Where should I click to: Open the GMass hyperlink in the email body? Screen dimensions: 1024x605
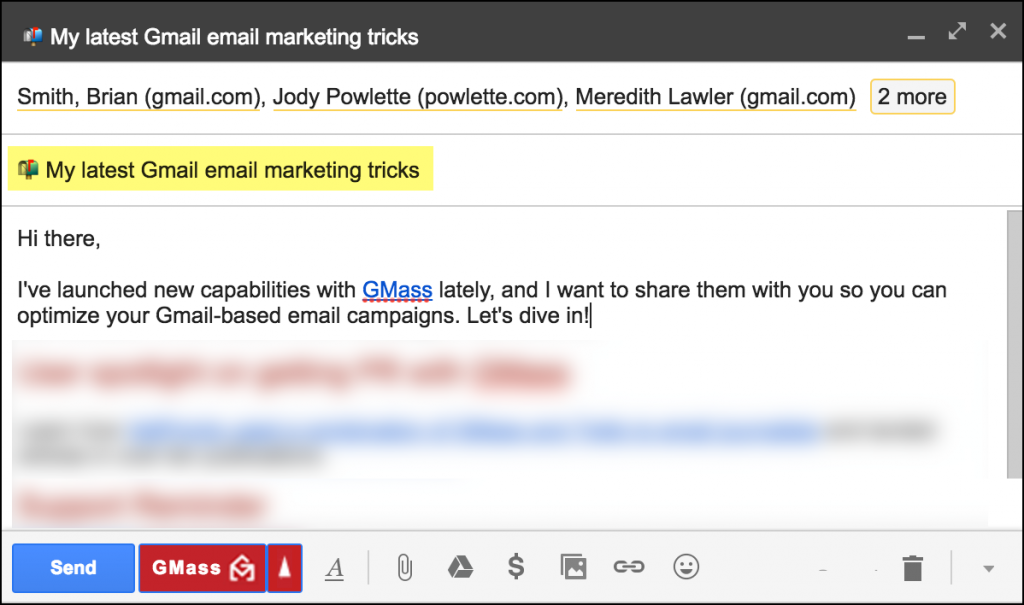(x=397, y=289)
